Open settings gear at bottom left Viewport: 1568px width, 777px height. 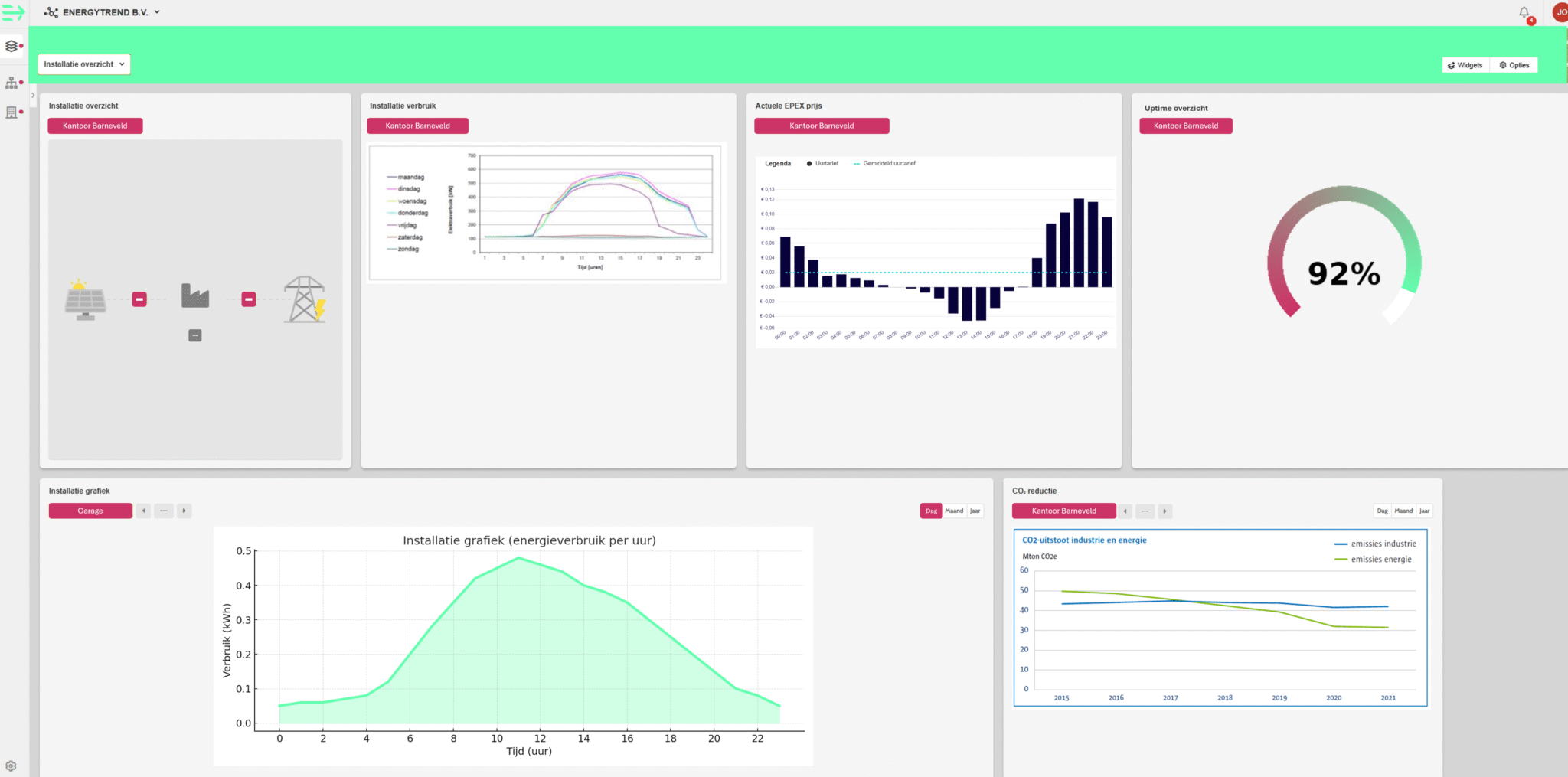point(11,766)
